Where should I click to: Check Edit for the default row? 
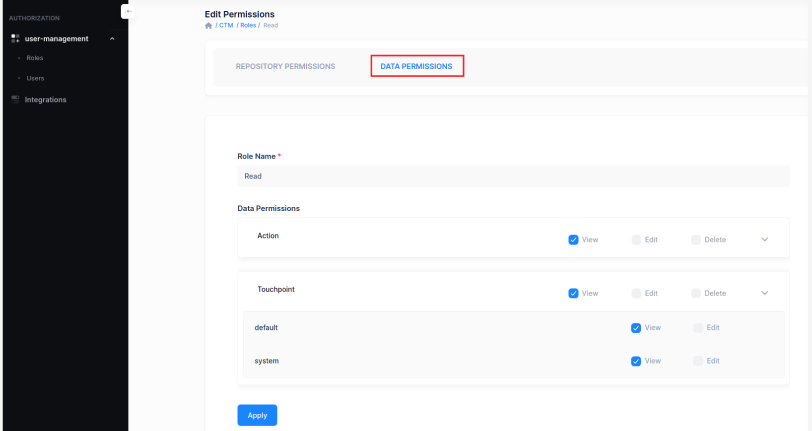(698, 328)
